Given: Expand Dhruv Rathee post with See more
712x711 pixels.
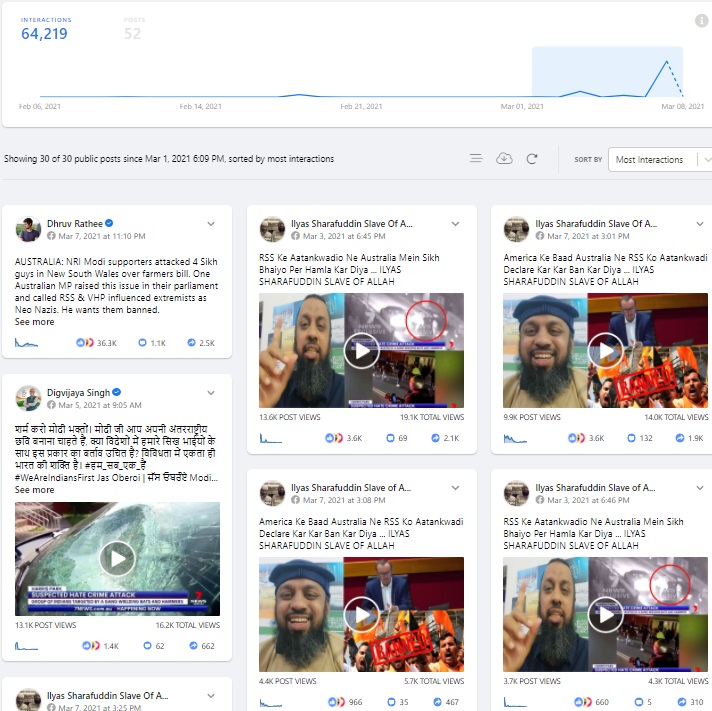Looking at the screenshot, I should click(x=35, y=322).
